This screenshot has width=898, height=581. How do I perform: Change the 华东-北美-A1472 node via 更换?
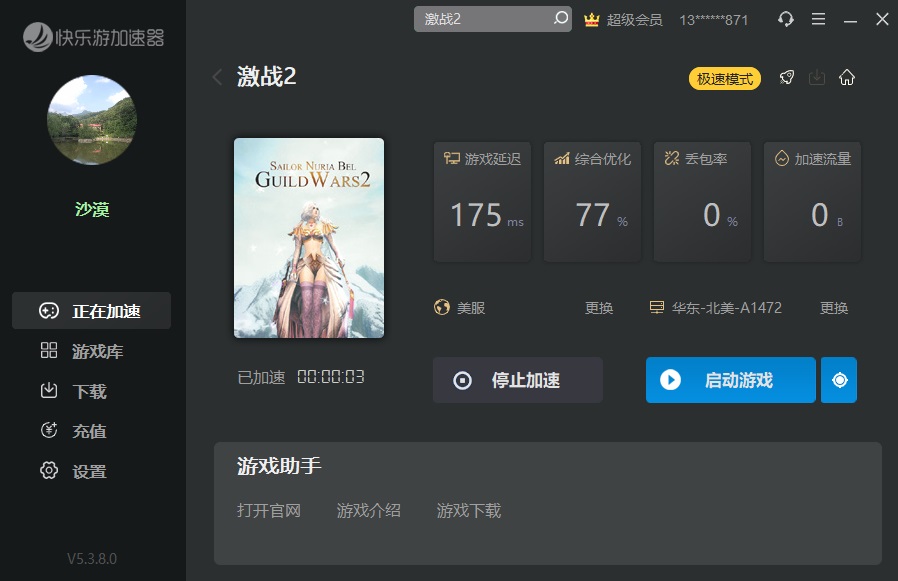point(834,308)
